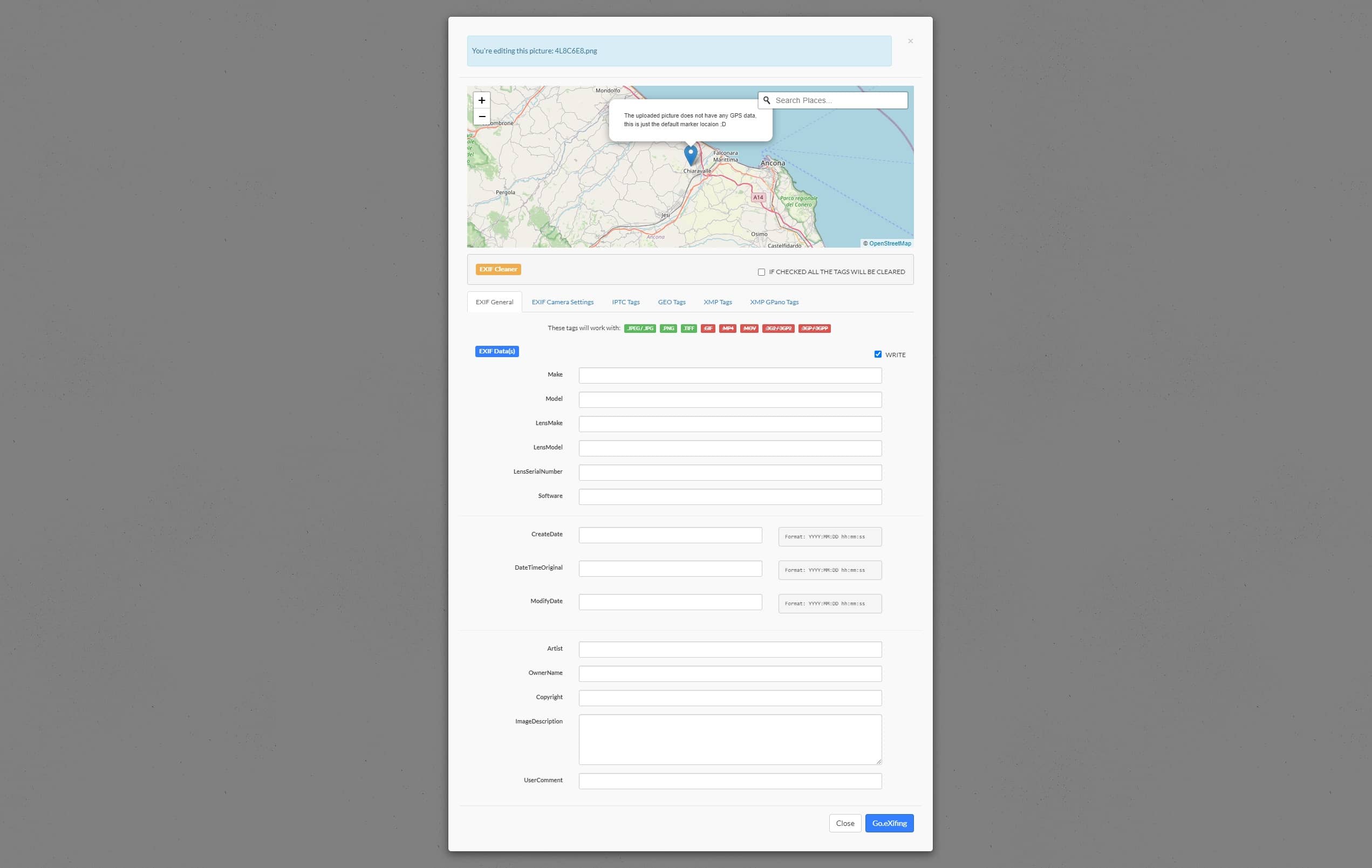Click the 3G2/3GP2 format badge

click(779, 329)
